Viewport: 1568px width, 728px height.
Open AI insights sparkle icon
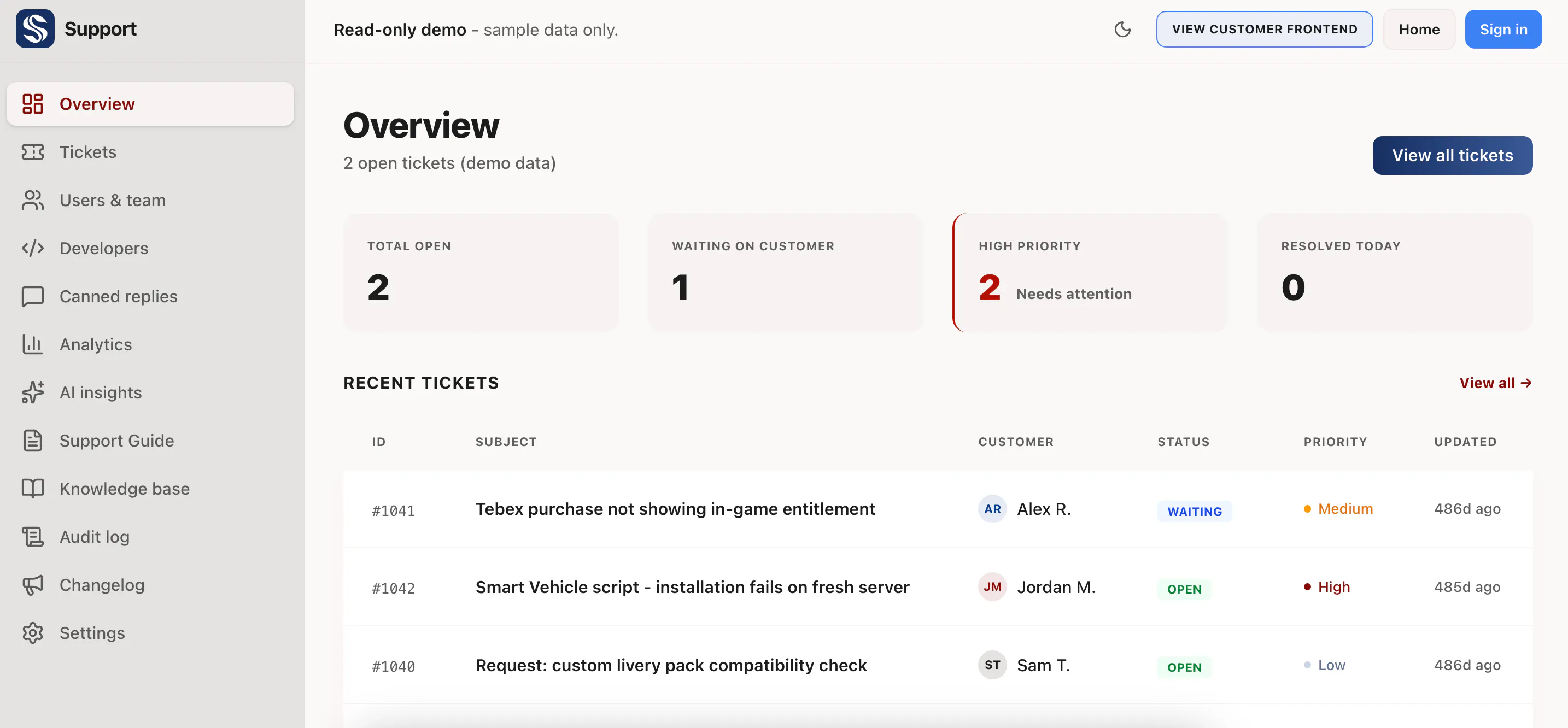tap(33, 392)
